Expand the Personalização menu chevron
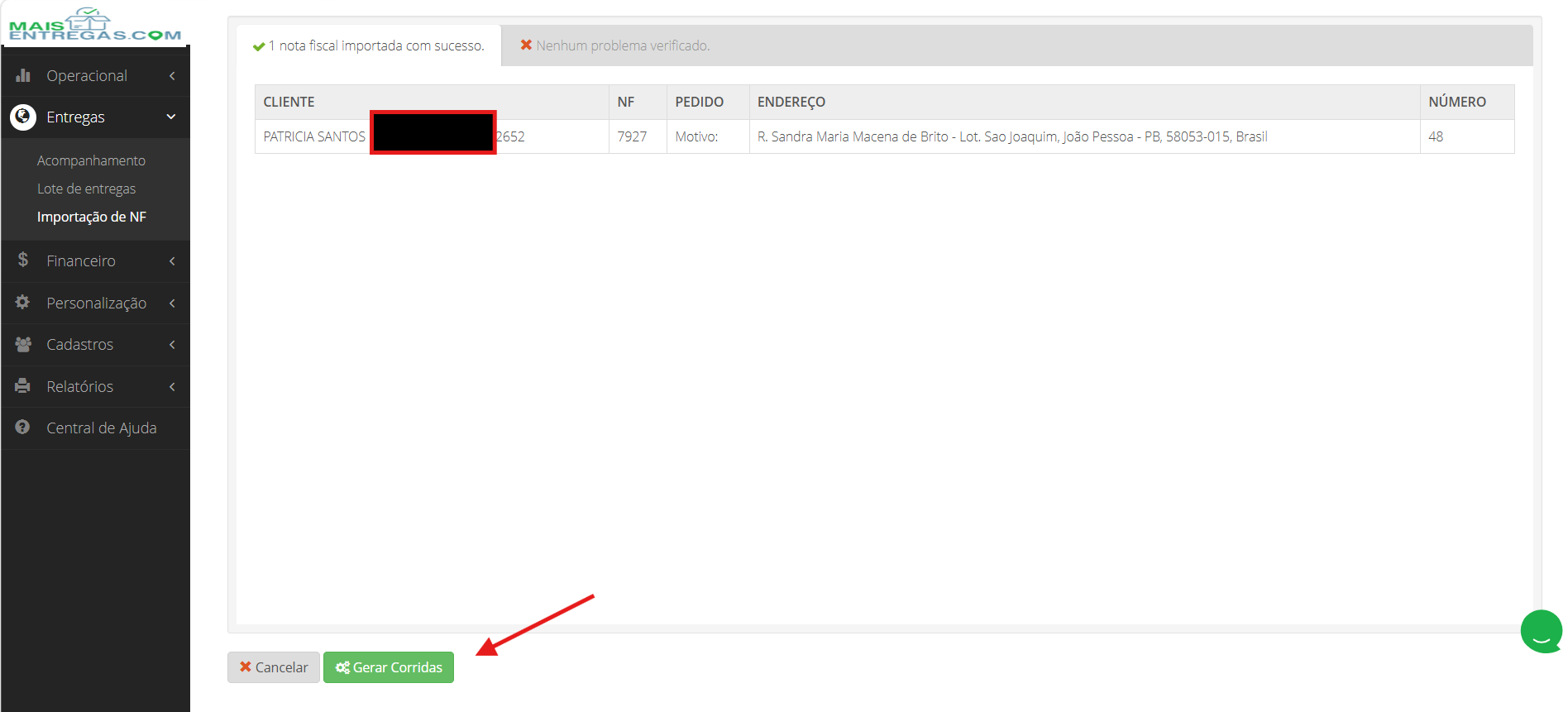This screenshot has height=712, width=1568. click(172, 303)
